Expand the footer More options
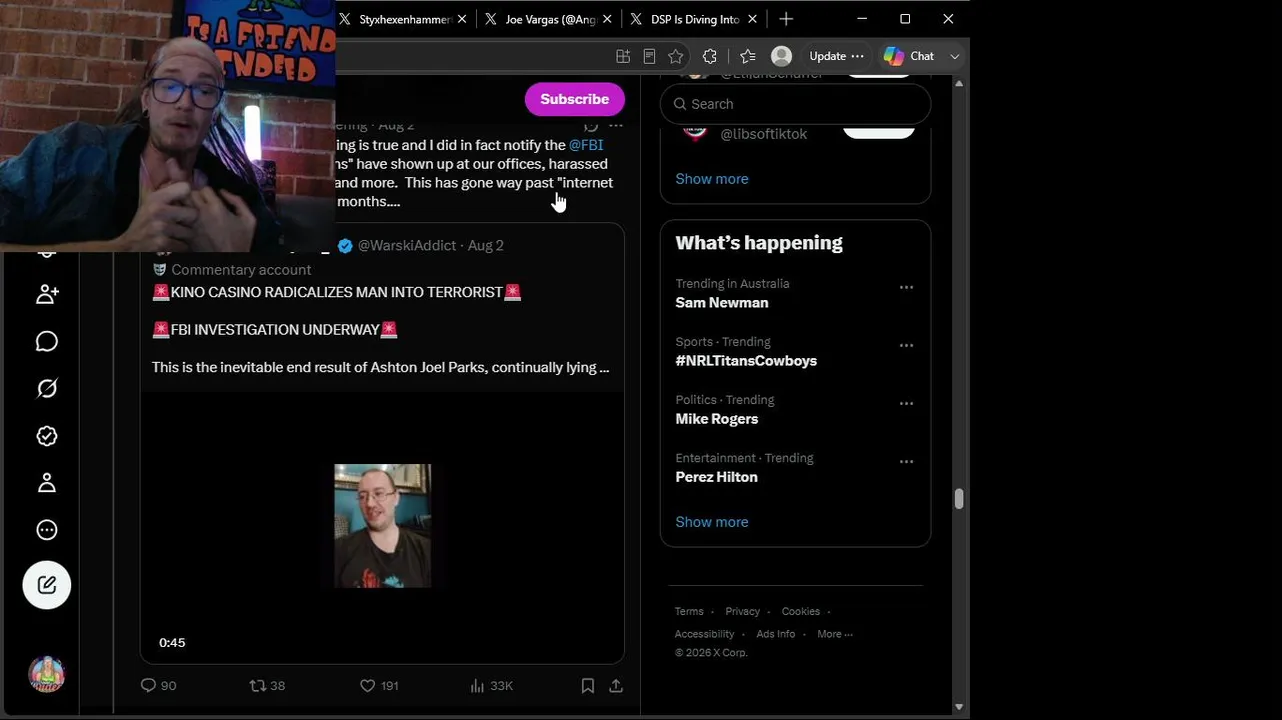The height and width of the screenshot is (720, 1282). point(835,634)
